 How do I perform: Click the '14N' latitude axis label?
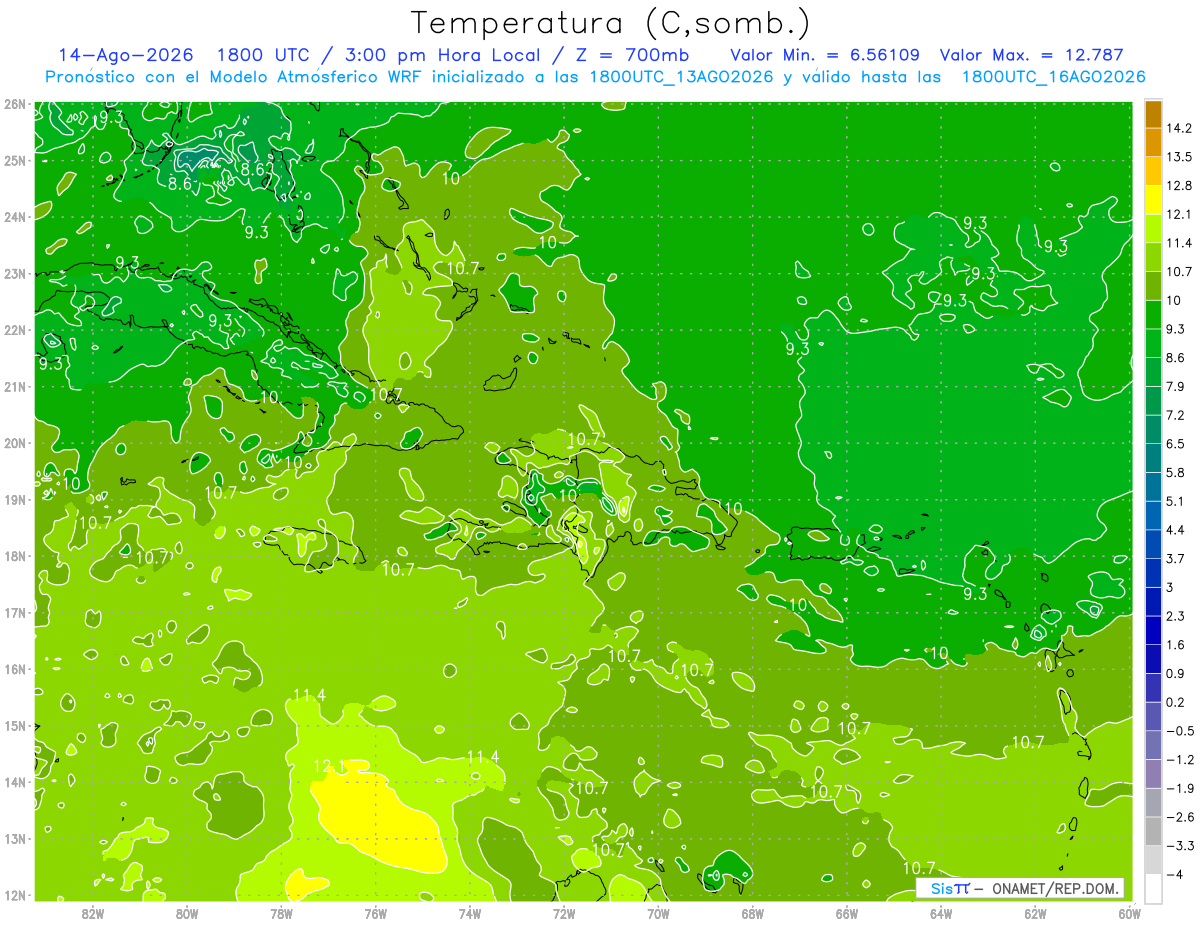click(x=15, y=782)
